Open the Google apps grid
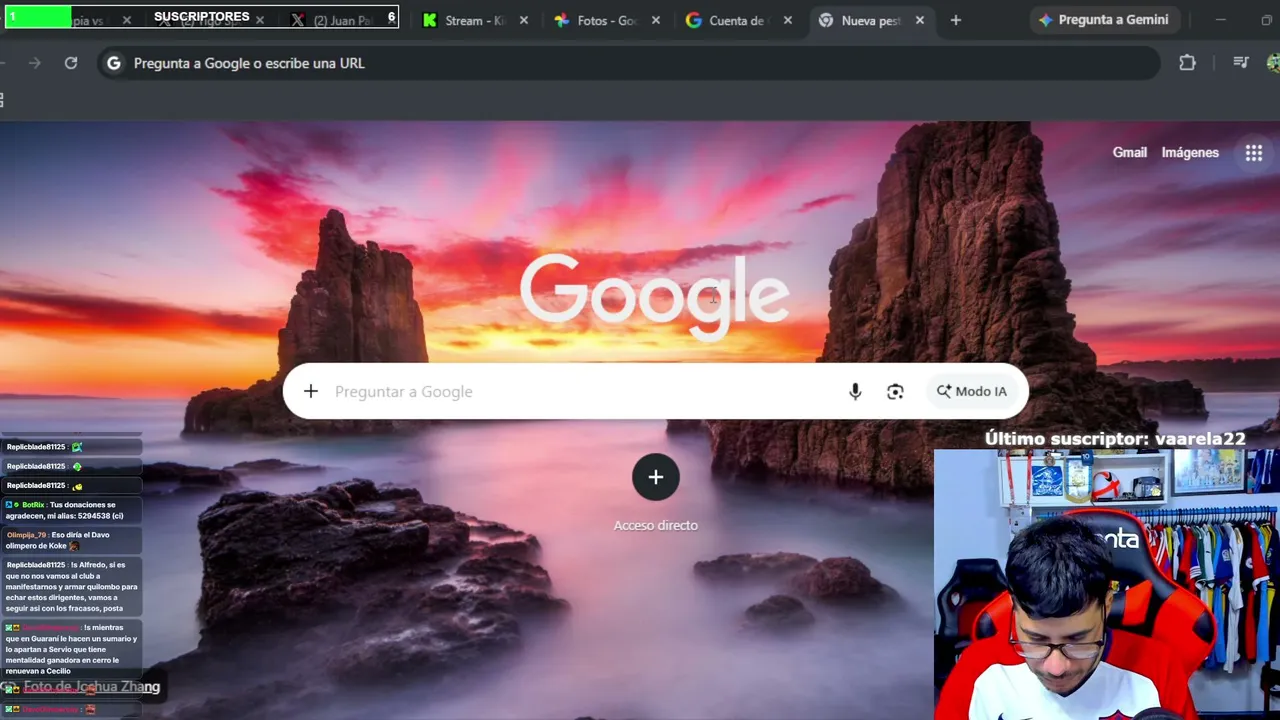 1254,153
